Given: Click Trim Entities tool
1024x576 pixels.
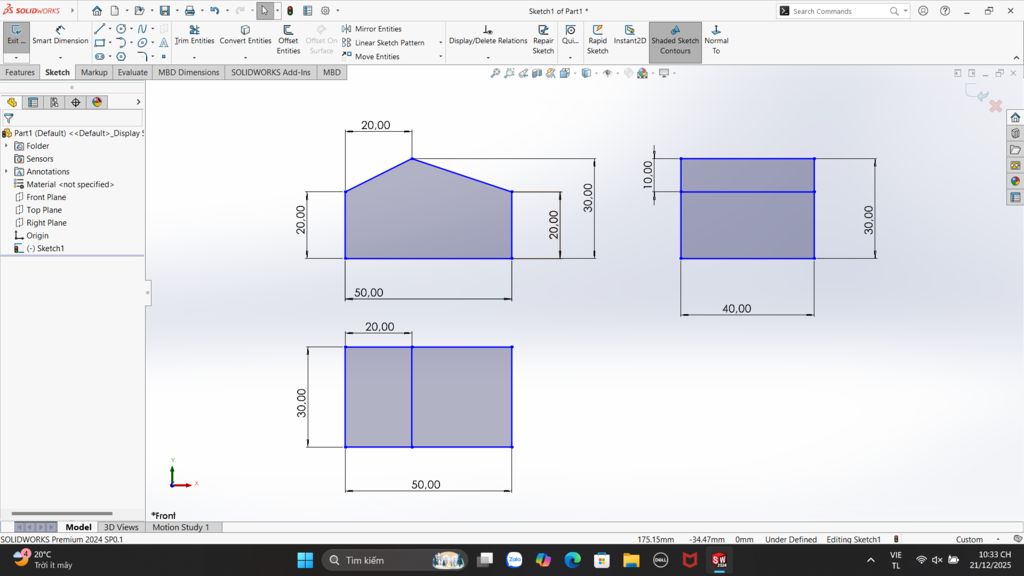Looking at the screenshot, I should [x=194, y=35].
